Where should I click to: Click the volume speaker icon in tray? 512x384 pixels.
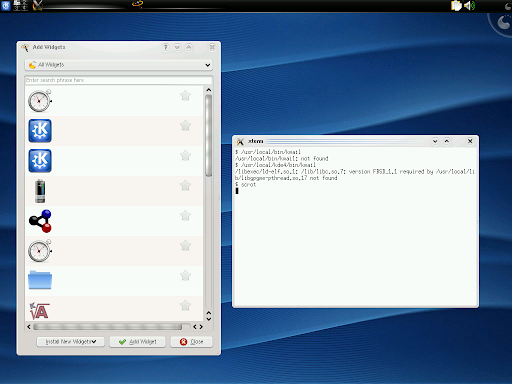click(469, 6)
